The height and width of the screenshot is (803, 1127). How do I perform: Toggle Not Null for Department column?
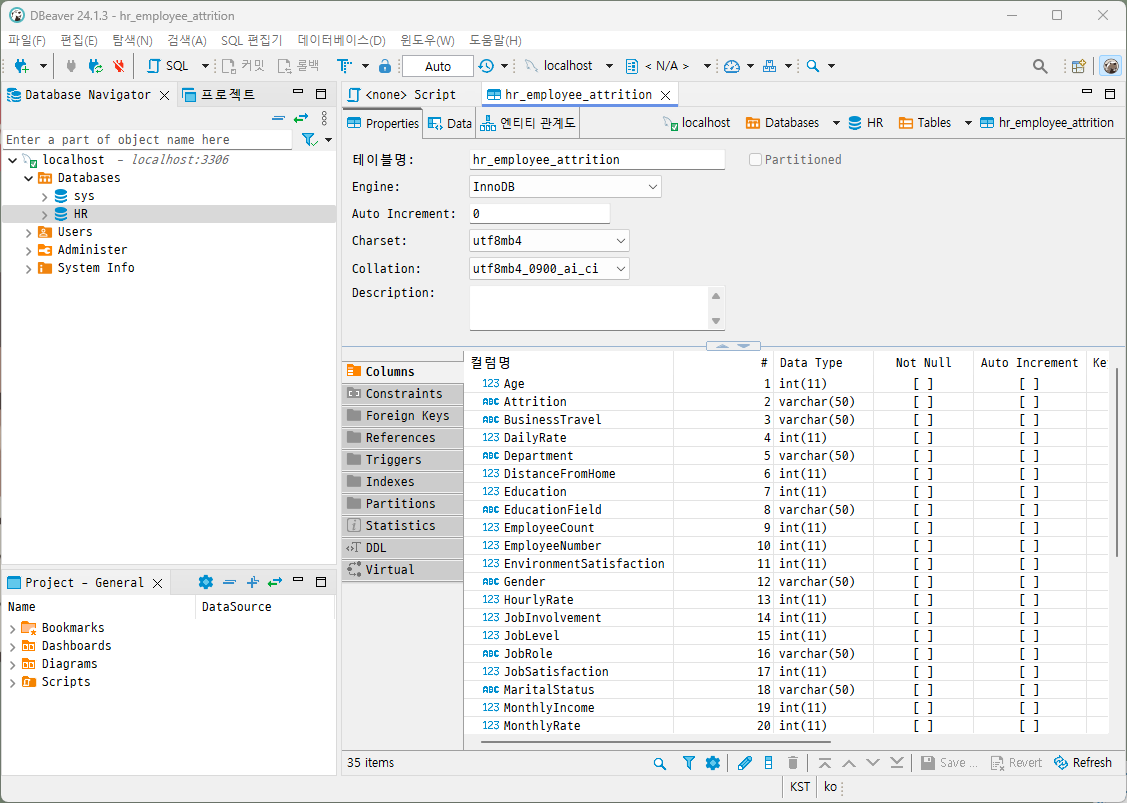pyautogui.click(x=923, y=456)
